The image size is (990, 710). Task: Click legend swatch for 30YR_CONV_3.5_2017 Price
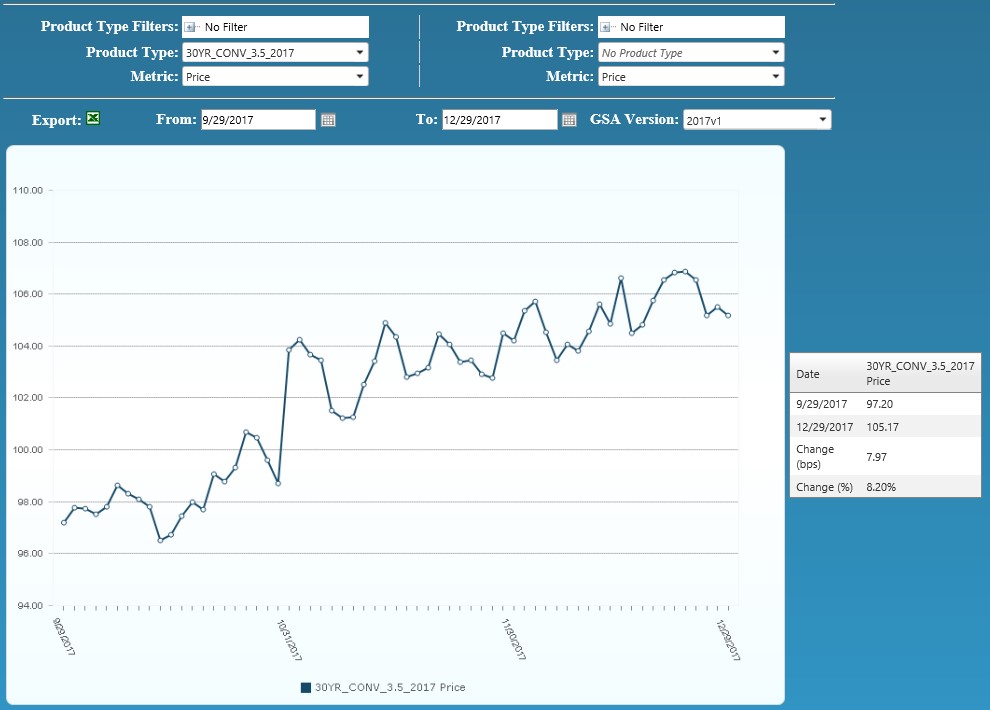306,687
